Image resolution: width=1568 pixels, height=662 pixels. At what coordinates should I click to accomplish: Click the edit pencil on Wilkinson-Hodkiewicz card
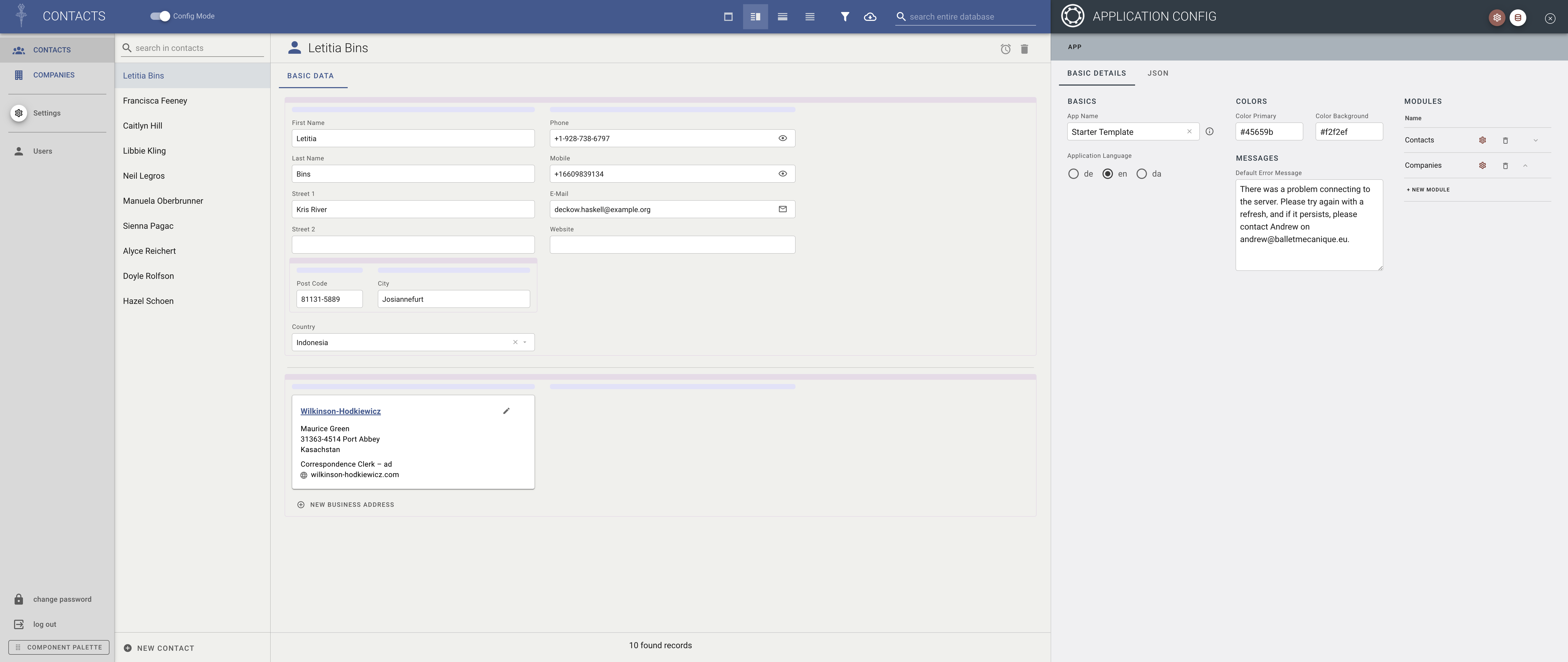[x=506, y=411]
